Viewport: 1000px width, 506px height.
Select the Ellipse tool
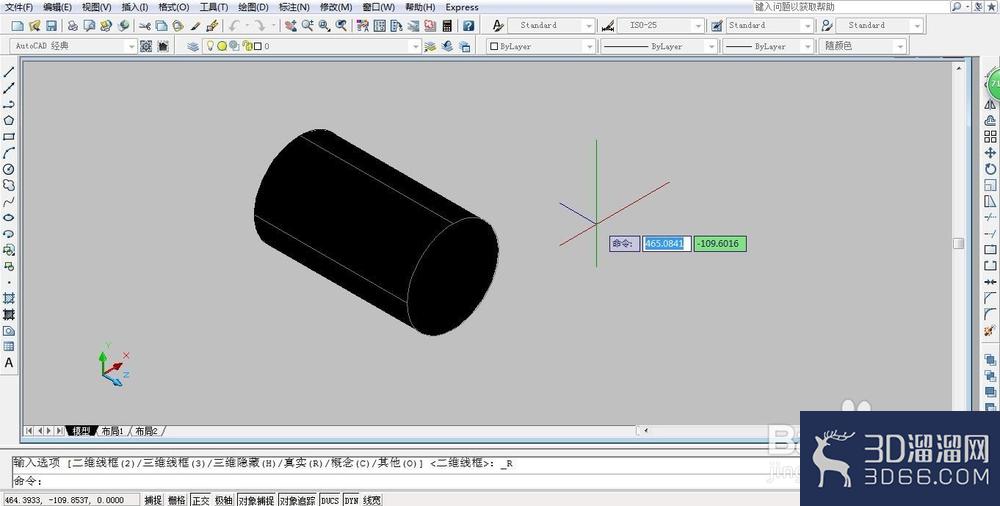pyautogui.click(x=9, y=218)
